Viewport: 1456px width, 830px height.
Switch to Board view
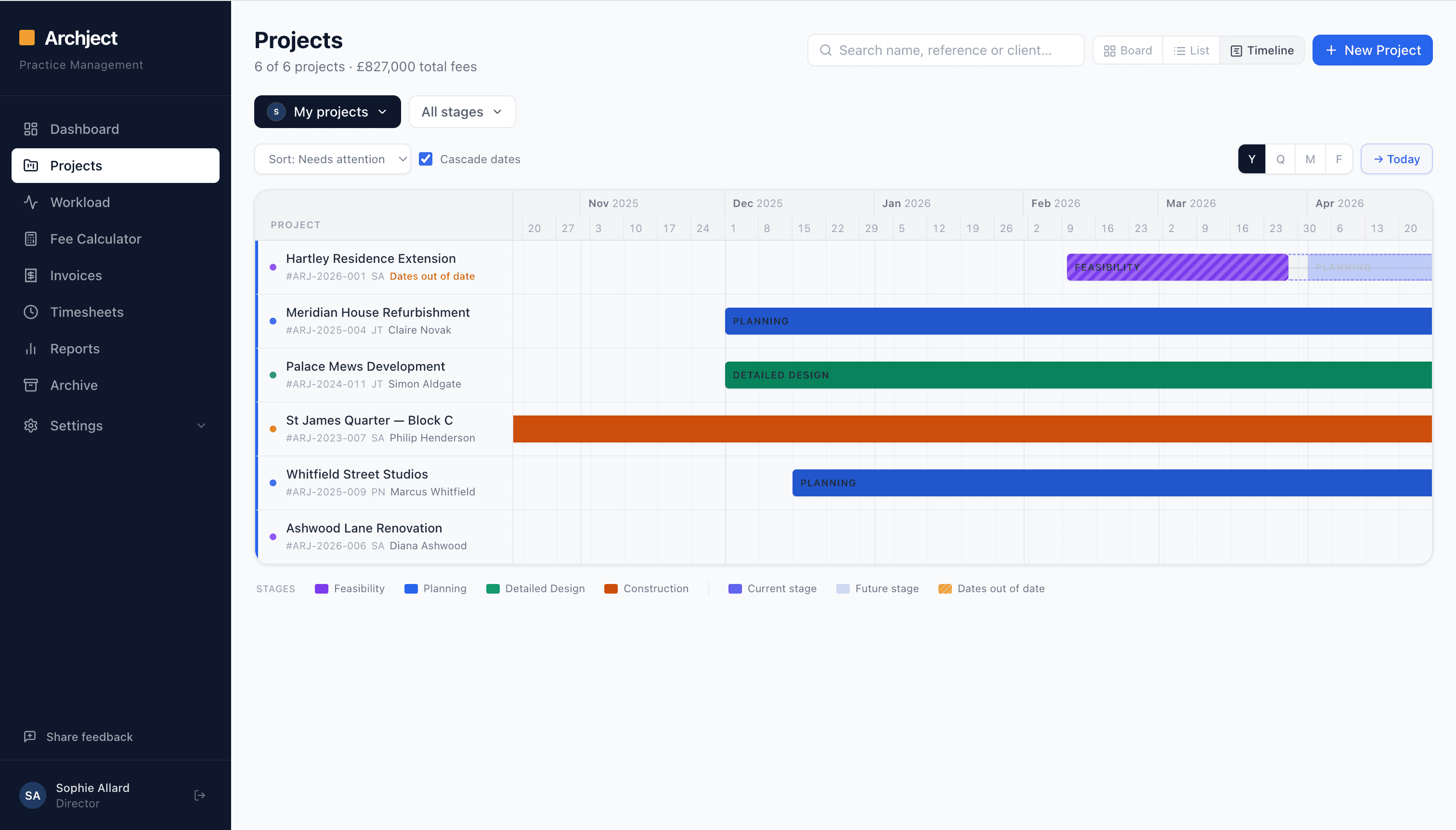[x=1128, y=50]
